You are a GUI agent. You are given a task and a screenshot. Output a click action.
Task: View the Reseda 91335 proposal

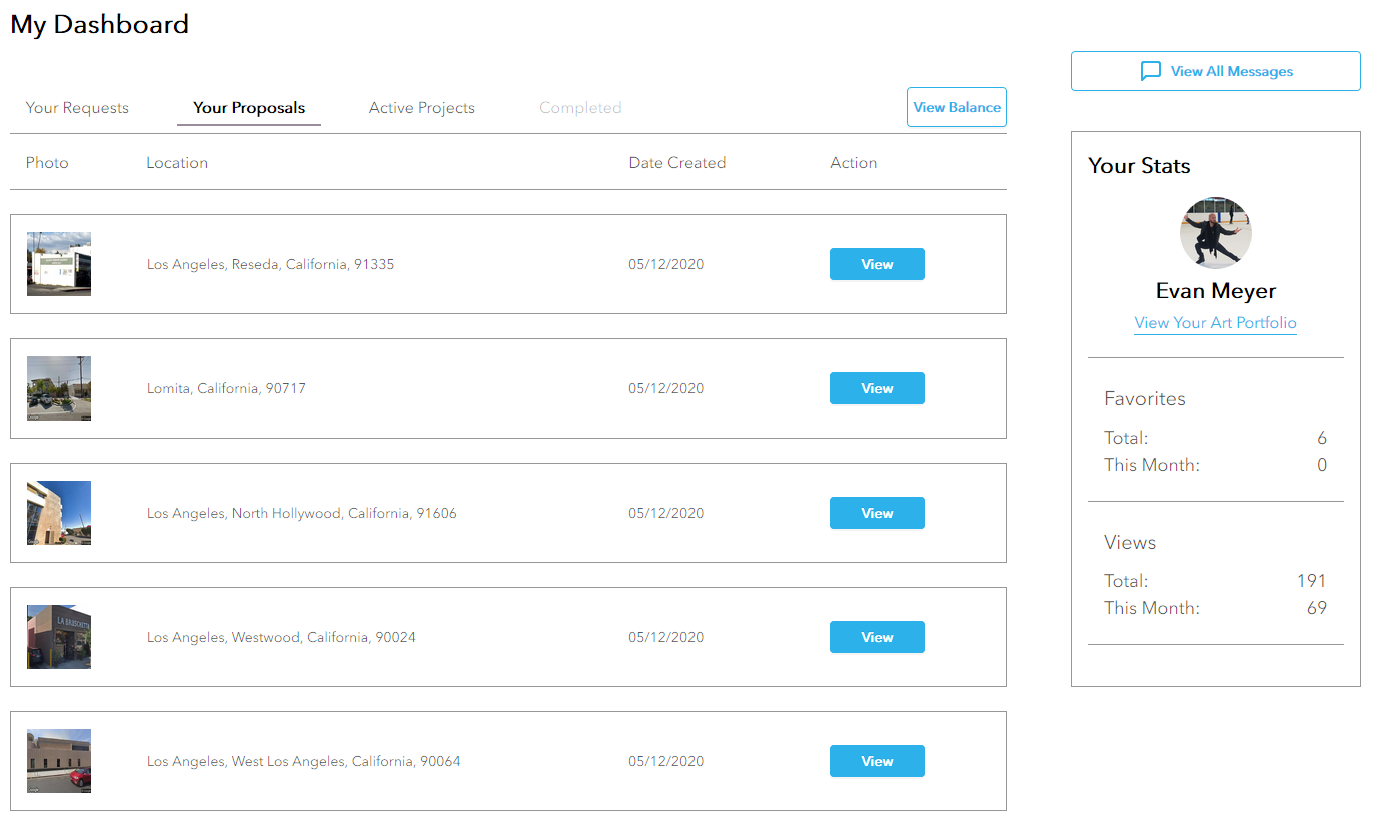[877, 264]
